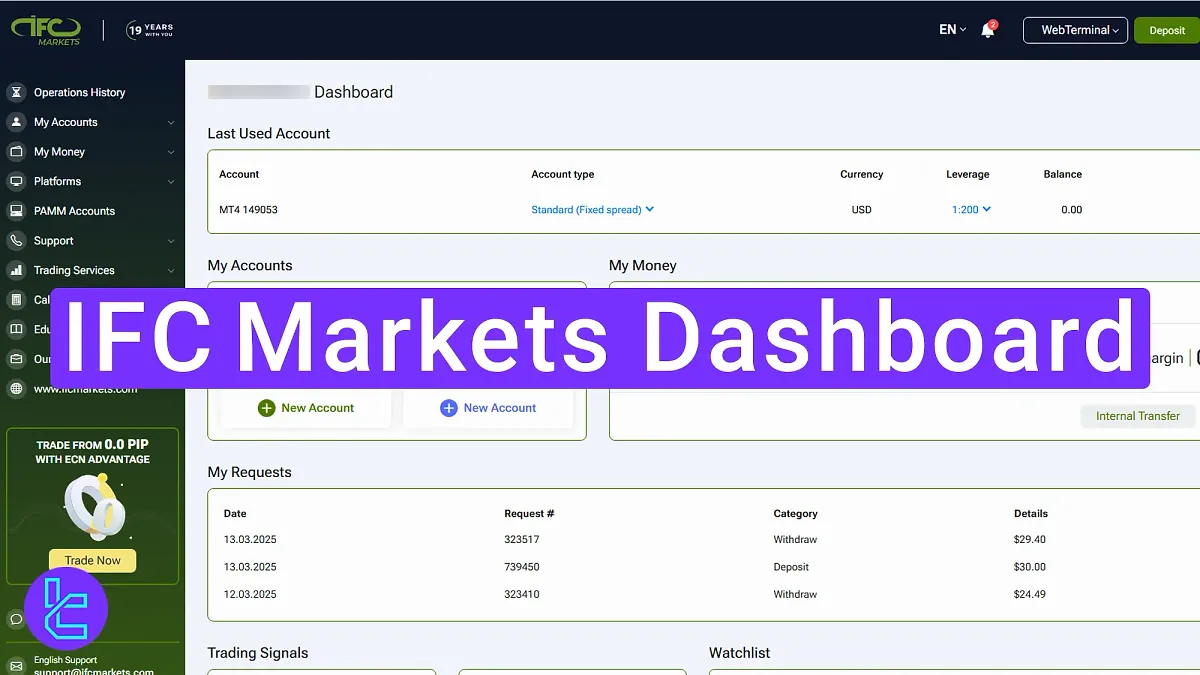Click Internal Transfer in My Money
The height and width of the screenshot is (675, 1200).
pos(1138,416)
